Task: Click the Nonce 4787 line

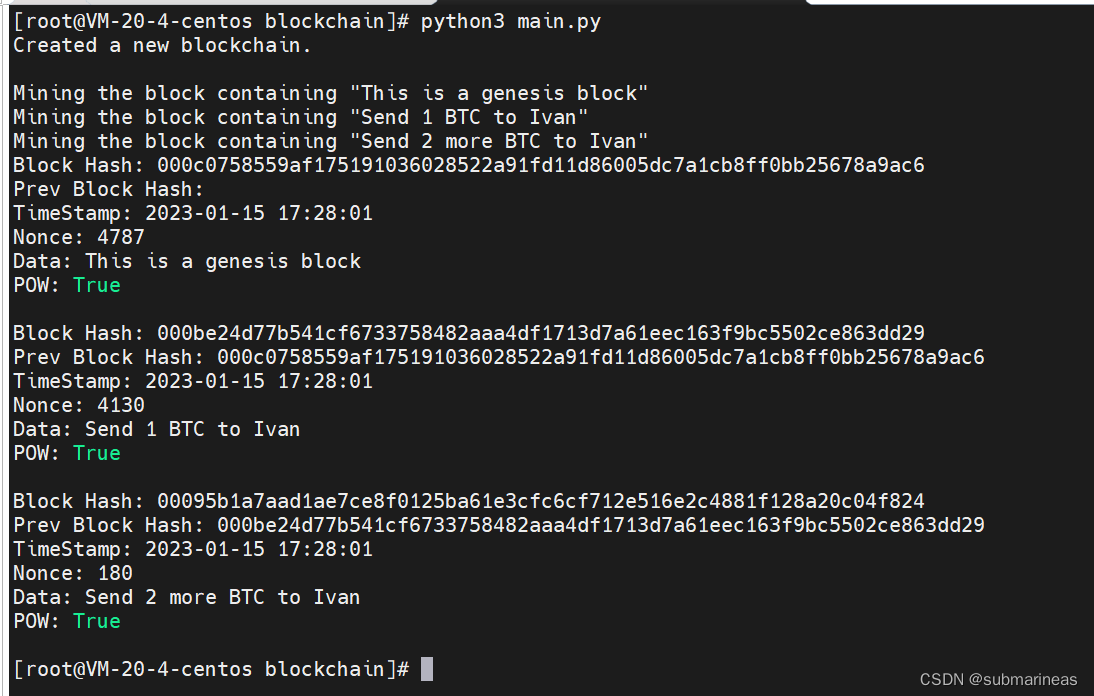Action: pyautogui.click(x=79, y=238)
